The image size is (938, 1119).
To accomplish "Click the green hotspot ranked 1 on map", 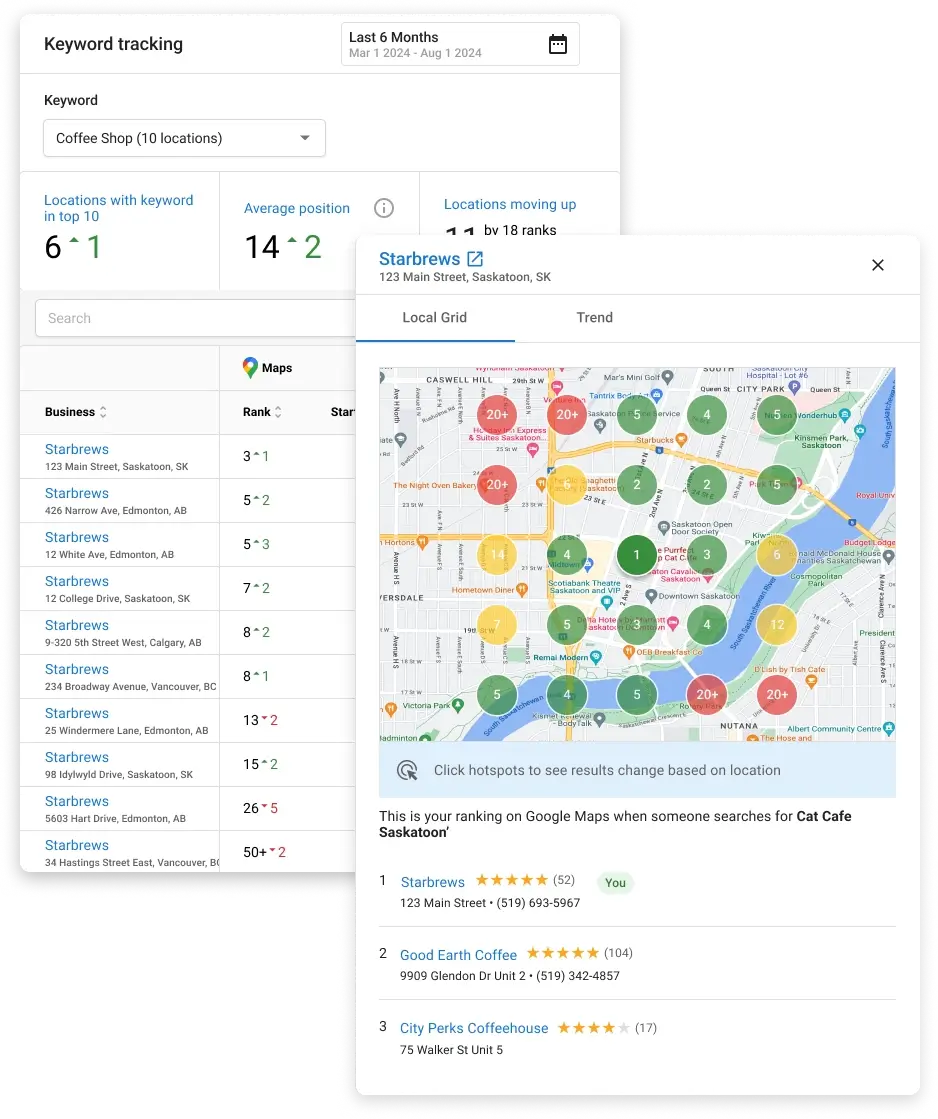I will [637, 554].
